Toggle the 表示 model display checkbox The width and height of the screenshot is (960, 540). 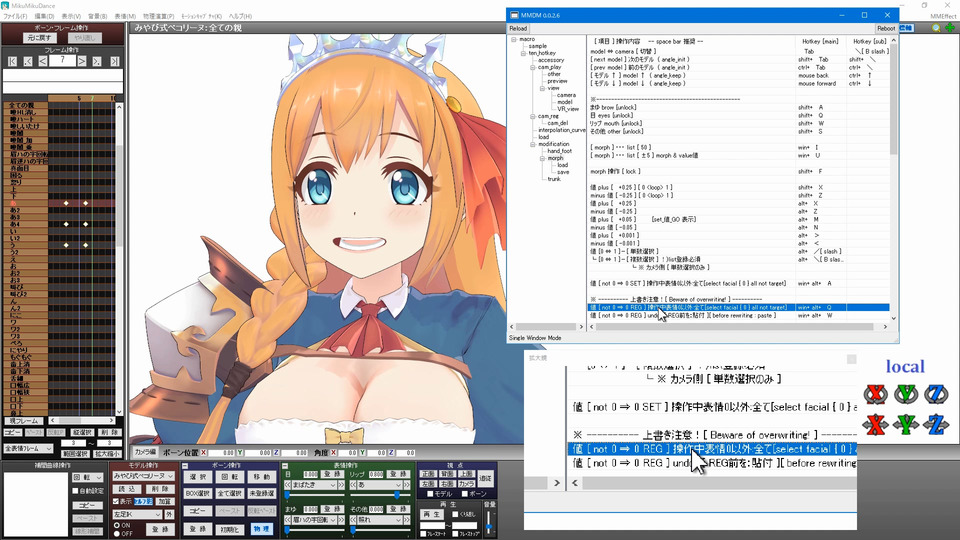[116, 501]
